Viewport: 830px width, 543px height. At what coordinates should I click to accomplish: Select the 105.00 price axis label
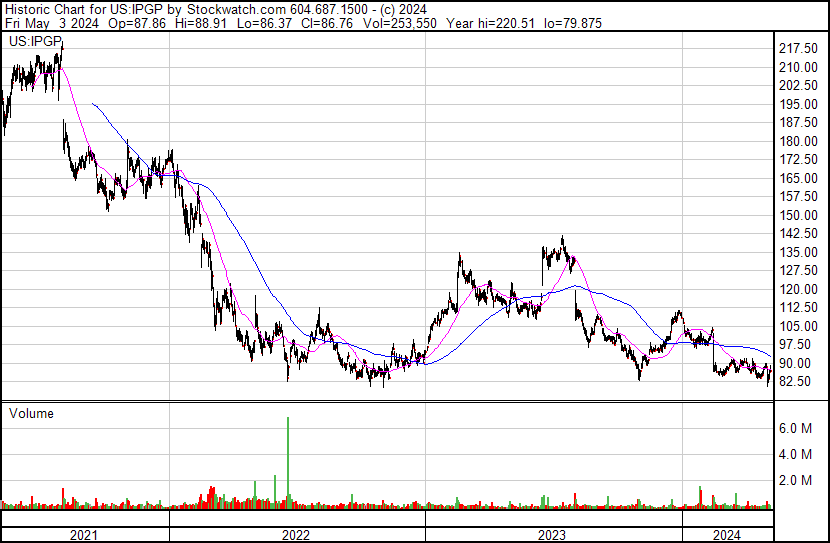(x=798, y=327)
